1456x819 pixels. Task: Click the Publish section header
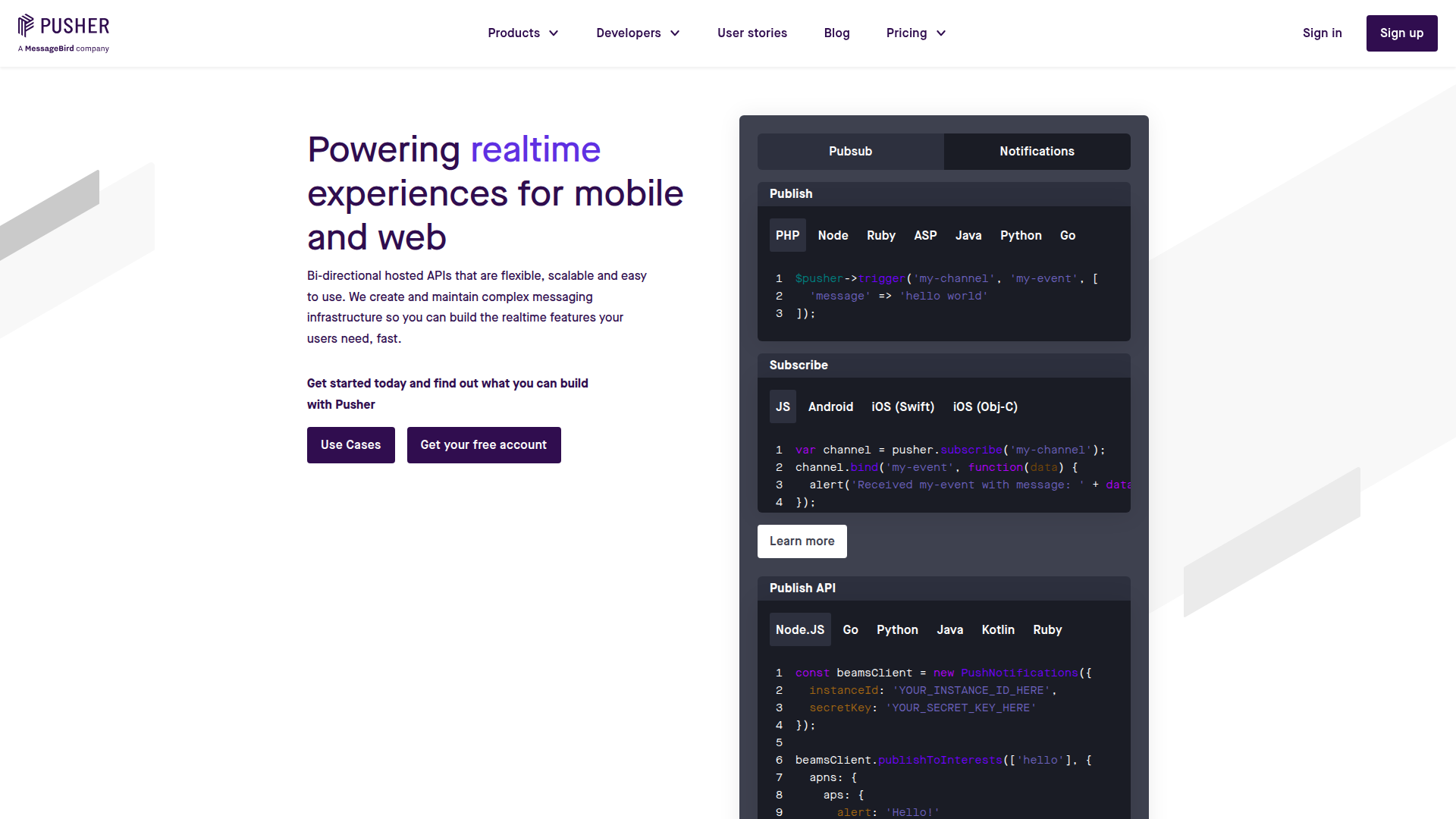pyautogui.click(x=943, y=194)
